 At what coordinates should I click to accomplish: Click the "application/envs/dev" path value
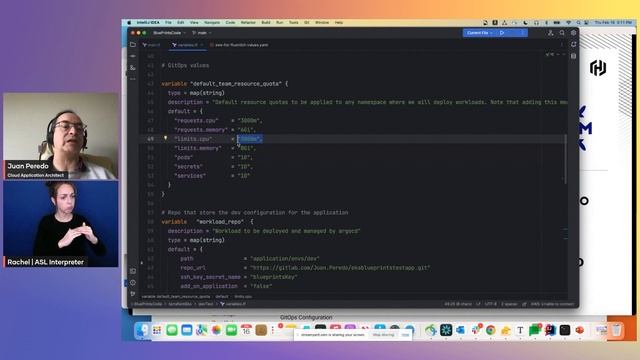click(x=284, y=258)
